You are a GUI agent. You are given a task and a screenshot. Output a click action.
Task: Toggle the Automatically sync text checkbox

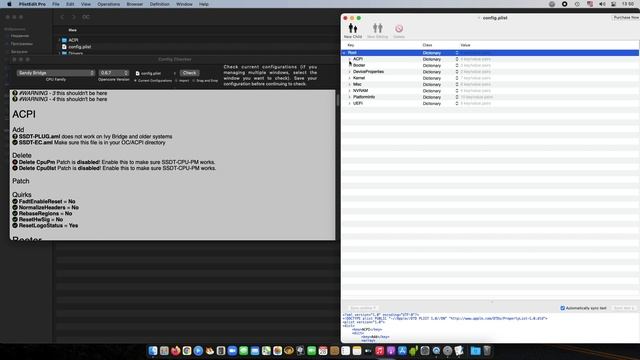pos(562,308)
